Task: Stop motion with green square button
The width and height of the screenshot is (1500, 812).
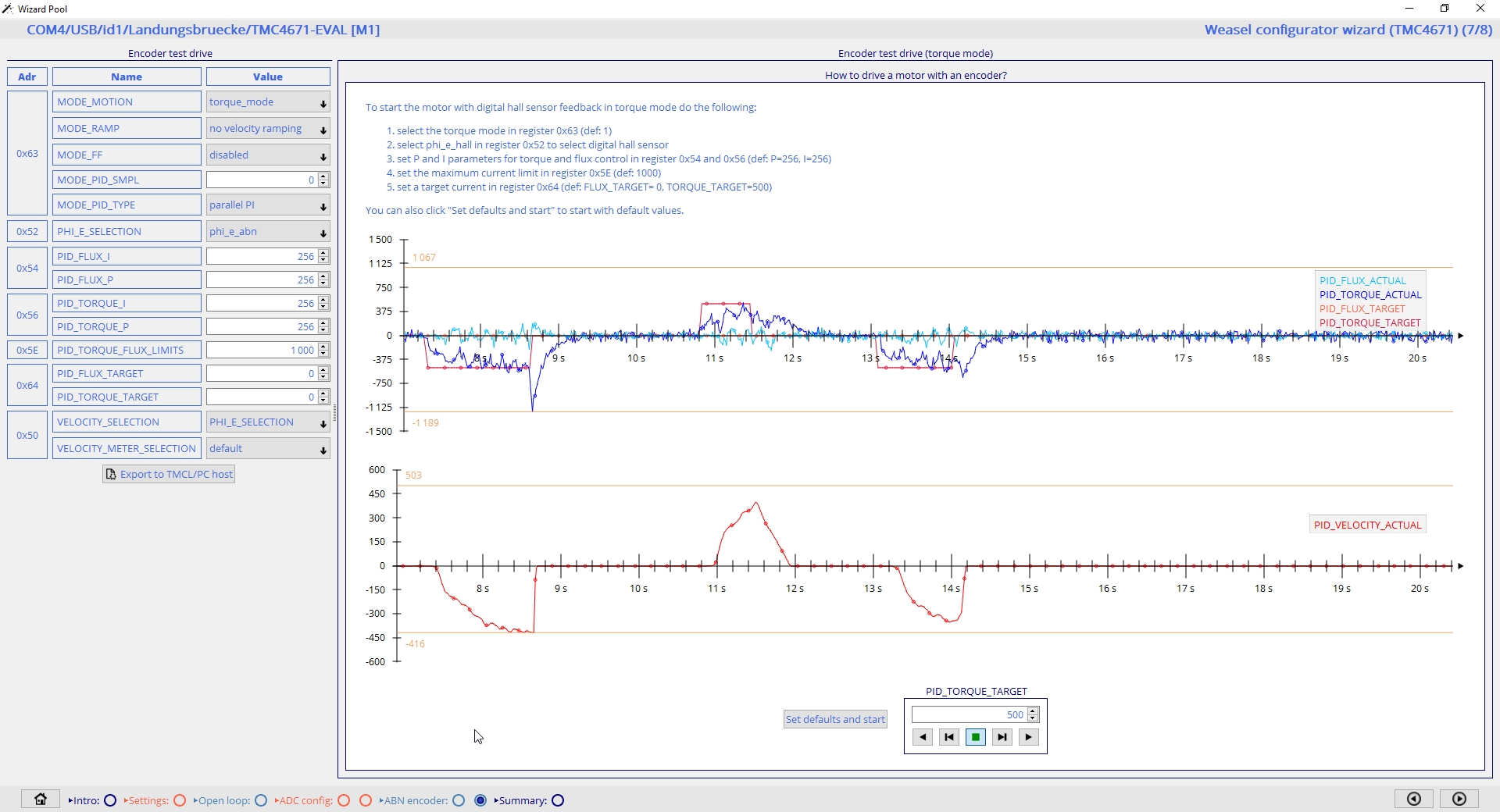Action: click(976, 737)
